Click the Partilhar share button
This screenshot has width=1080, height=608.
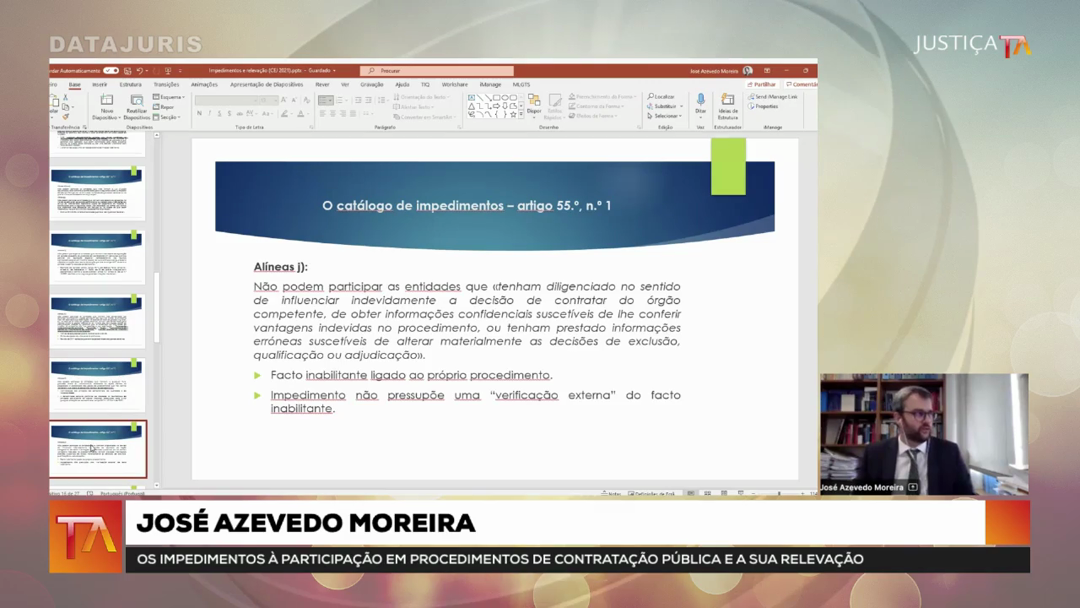click(763, 85)
